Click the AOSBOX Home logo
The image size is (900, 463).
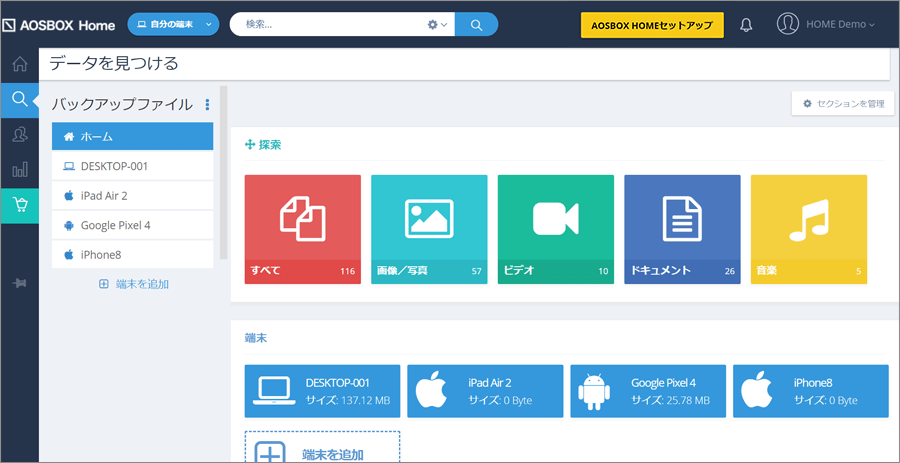pyautogui.click(x=59, y=25)
